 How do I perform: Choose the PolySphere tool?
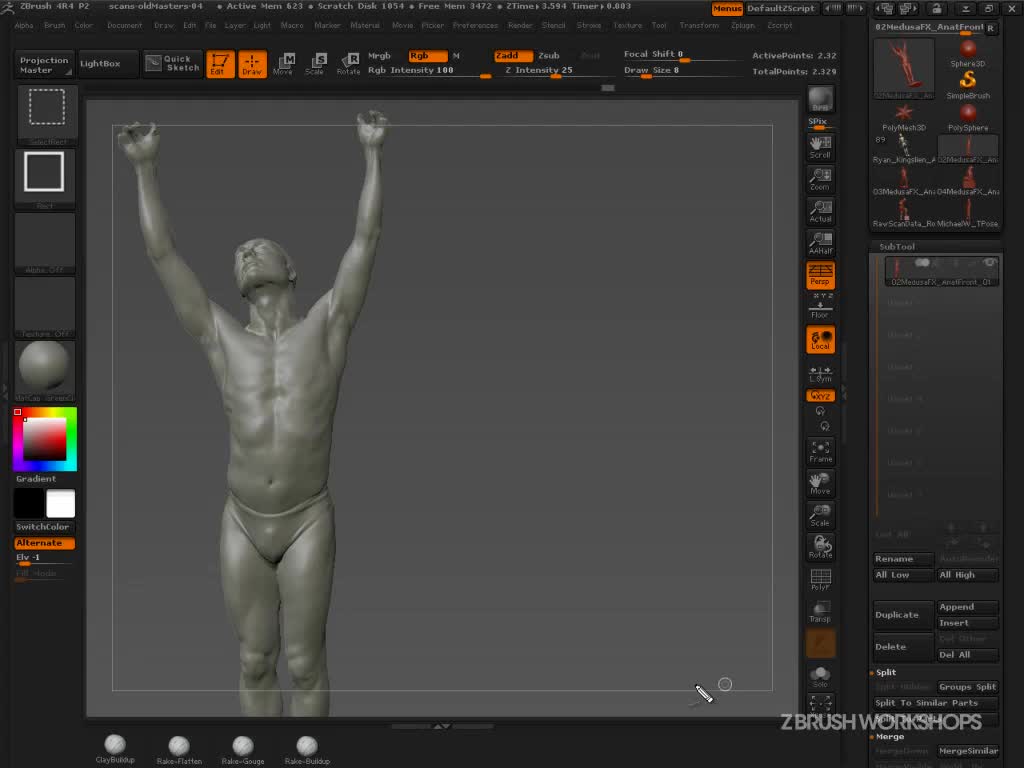click(967, 116)
